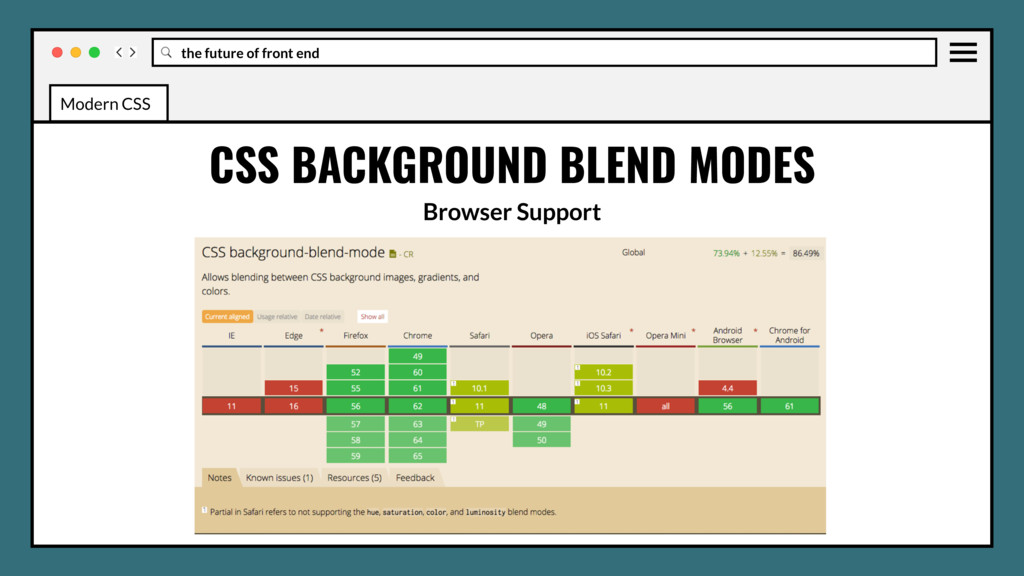Click the Chrome for Android column header
Image resolution: width=1024 pixels, height=576 pixels.
point(790,335)
